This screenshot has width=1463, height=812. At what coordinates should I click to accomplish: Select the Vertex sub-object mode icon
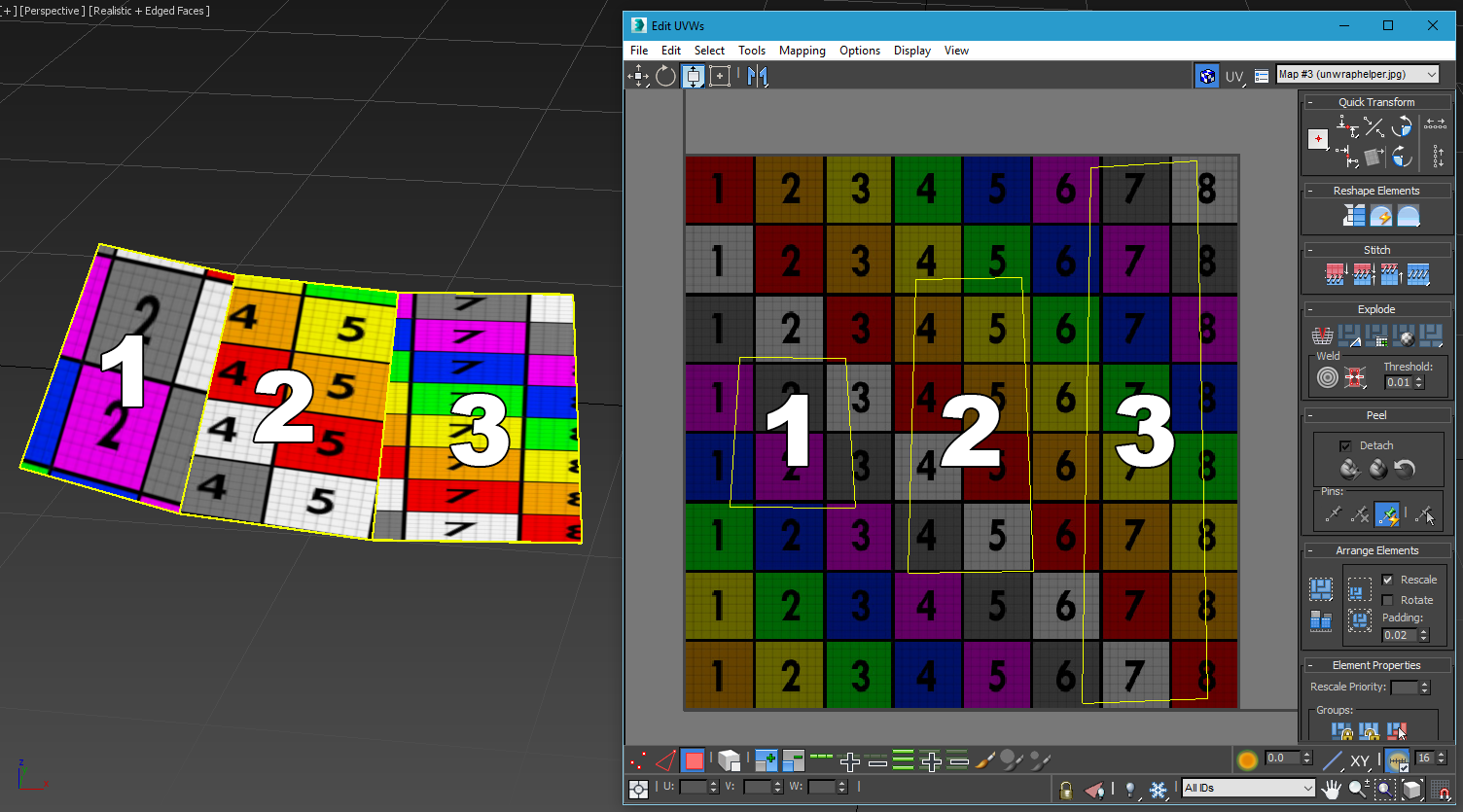[x=638, y=760]
